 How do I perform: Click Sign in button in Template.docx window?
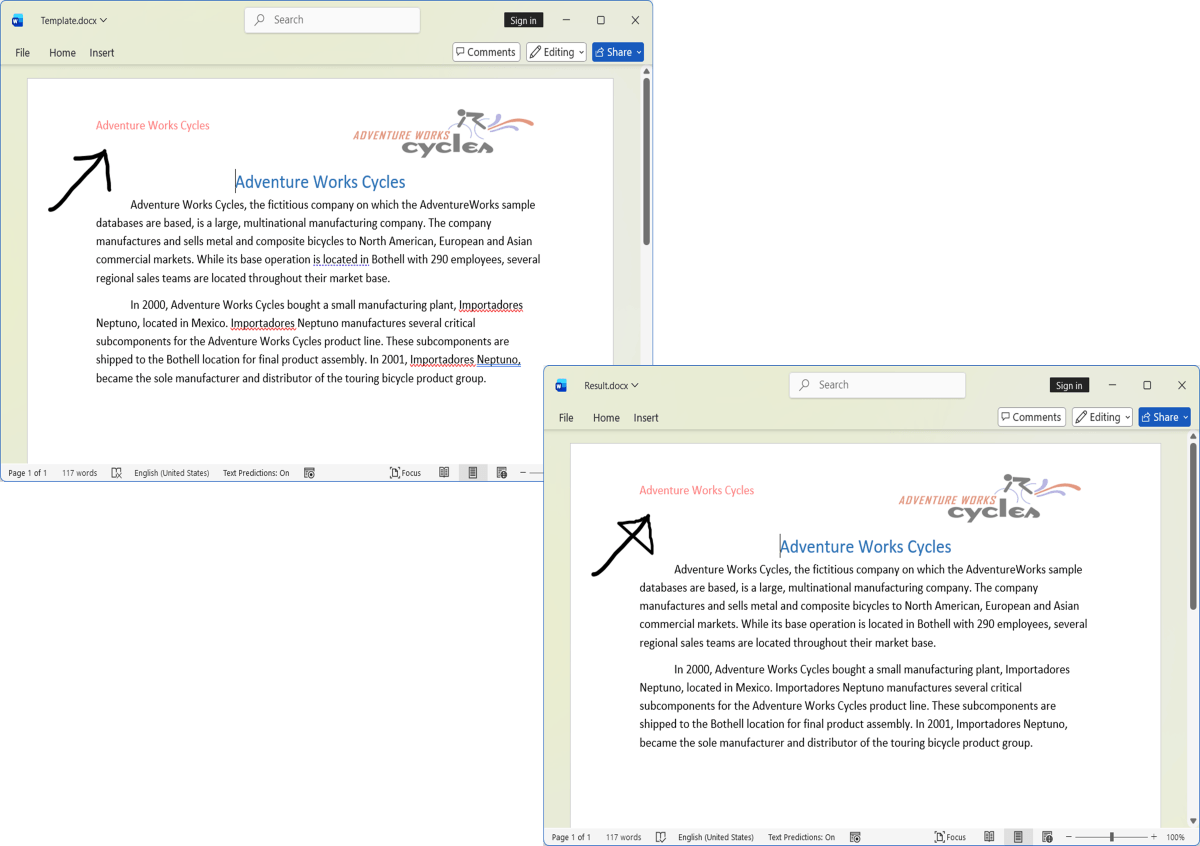(523, 20)
